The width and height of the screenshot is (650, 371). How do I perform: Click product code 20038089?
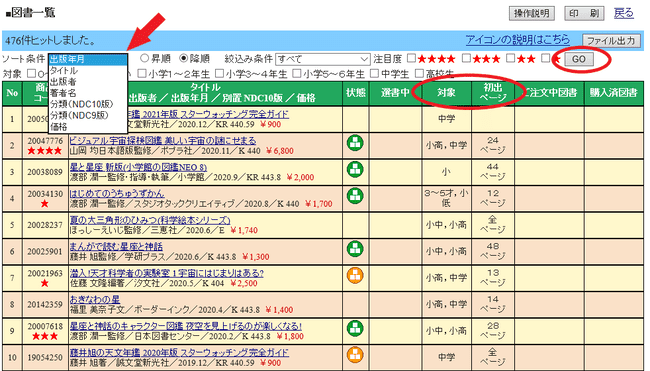tap(45, 172)
